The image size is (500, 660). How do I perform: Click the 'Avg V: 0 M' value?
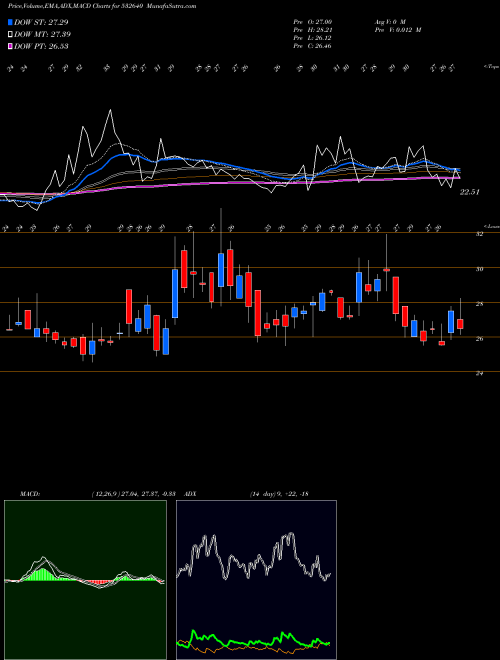(x=389, y=22)
